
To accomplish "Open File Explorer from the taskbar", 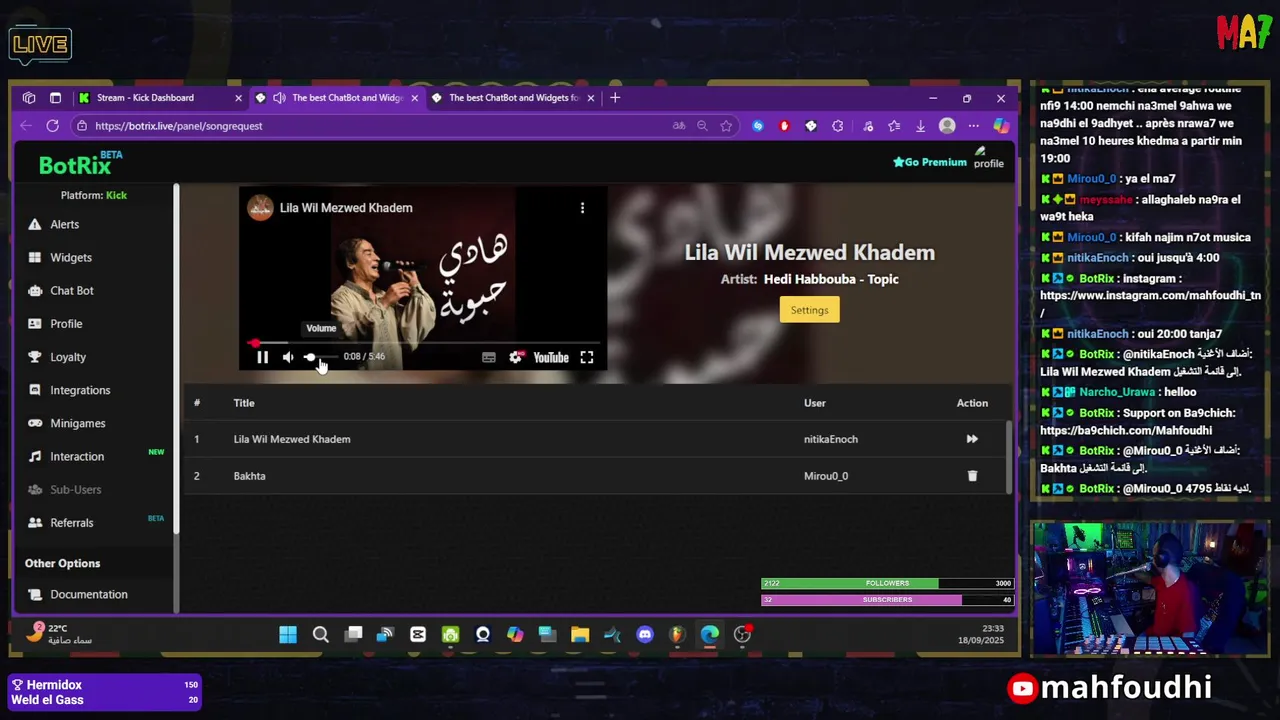I will coord(580,635).
